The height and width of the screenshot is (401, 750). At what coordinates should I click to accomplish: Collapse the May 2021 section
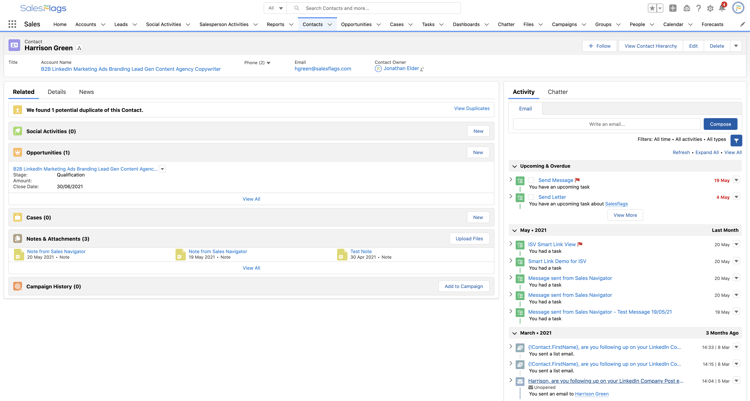(x=515, y=230)
